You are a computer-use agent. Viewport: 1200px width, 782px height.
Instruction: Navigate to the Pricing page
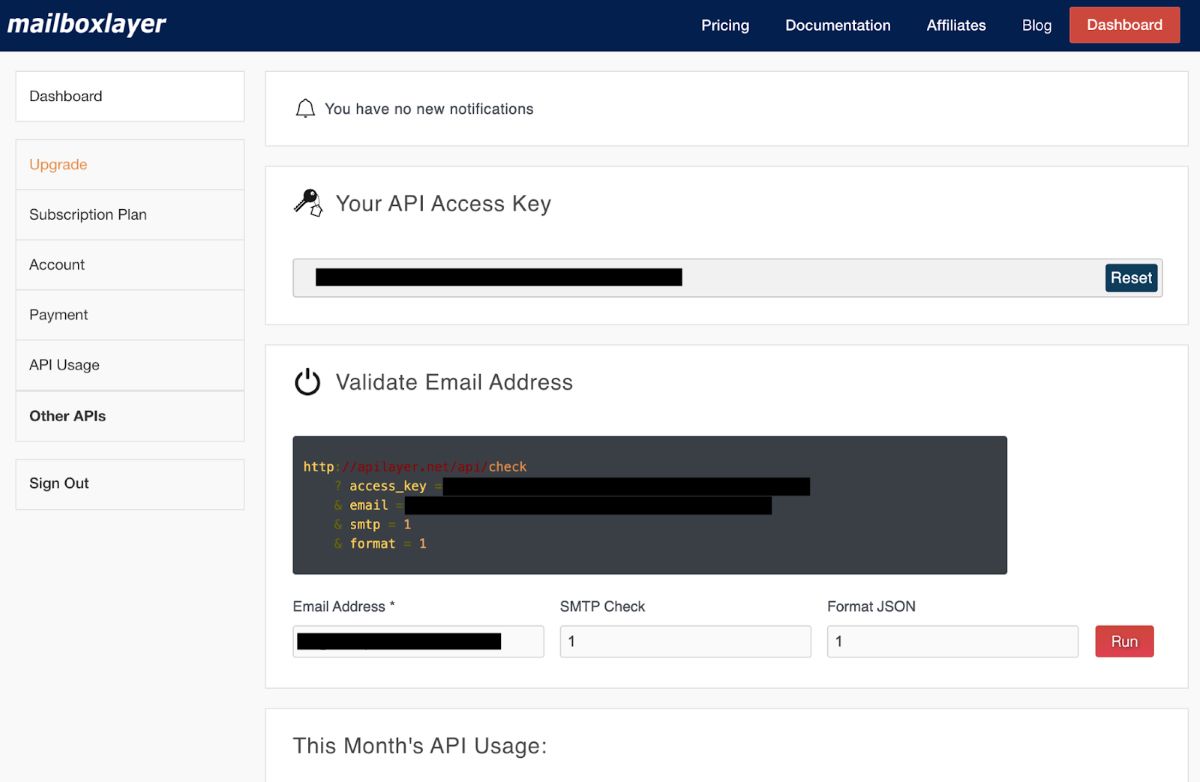[725, 25]
